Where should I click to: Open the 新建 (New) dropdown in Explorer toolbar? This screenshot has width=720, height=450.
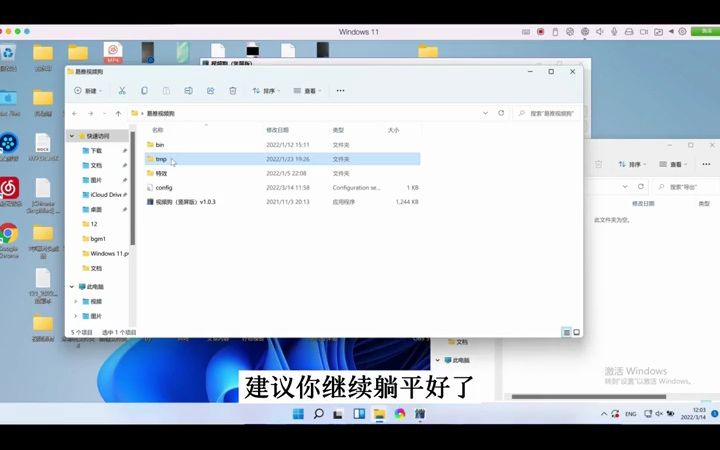click(88, 91)
